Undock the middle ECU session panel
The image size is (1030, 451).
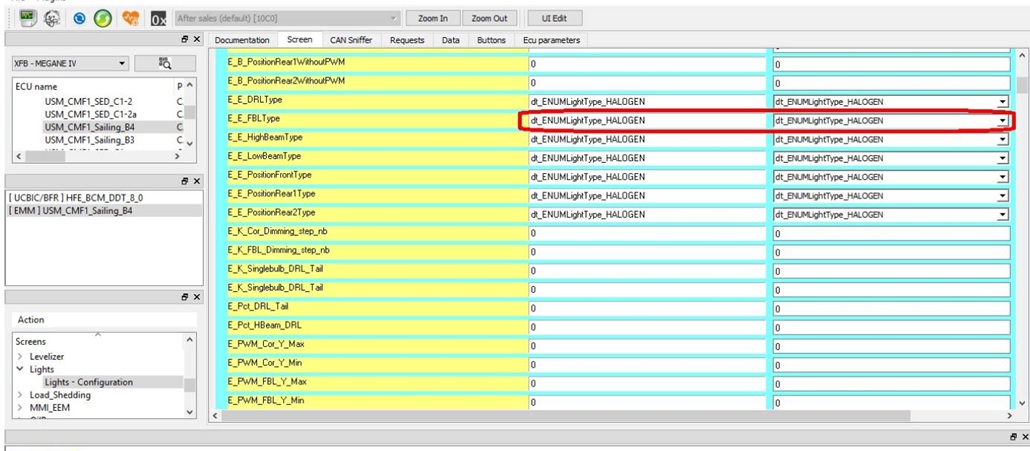coord(186,181)
